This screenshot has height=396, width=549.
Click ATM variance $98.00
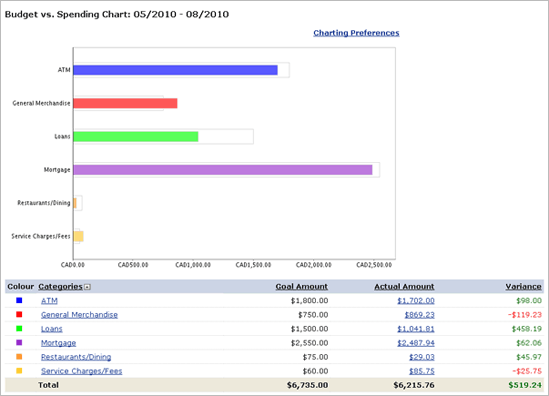tap(529, 301)
